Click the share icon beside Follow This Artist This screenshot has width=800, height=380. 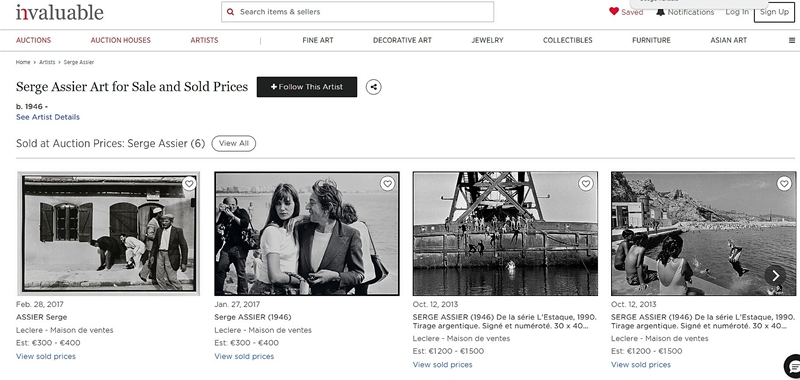tap(373, 87)
